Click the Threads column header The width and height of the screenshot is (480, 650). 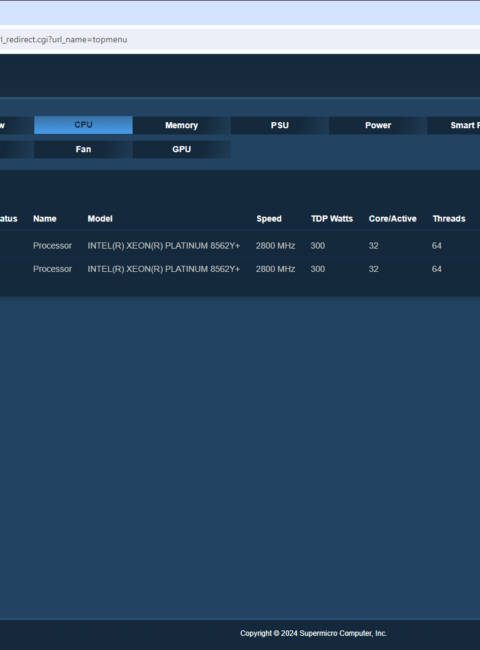(449, 219)
